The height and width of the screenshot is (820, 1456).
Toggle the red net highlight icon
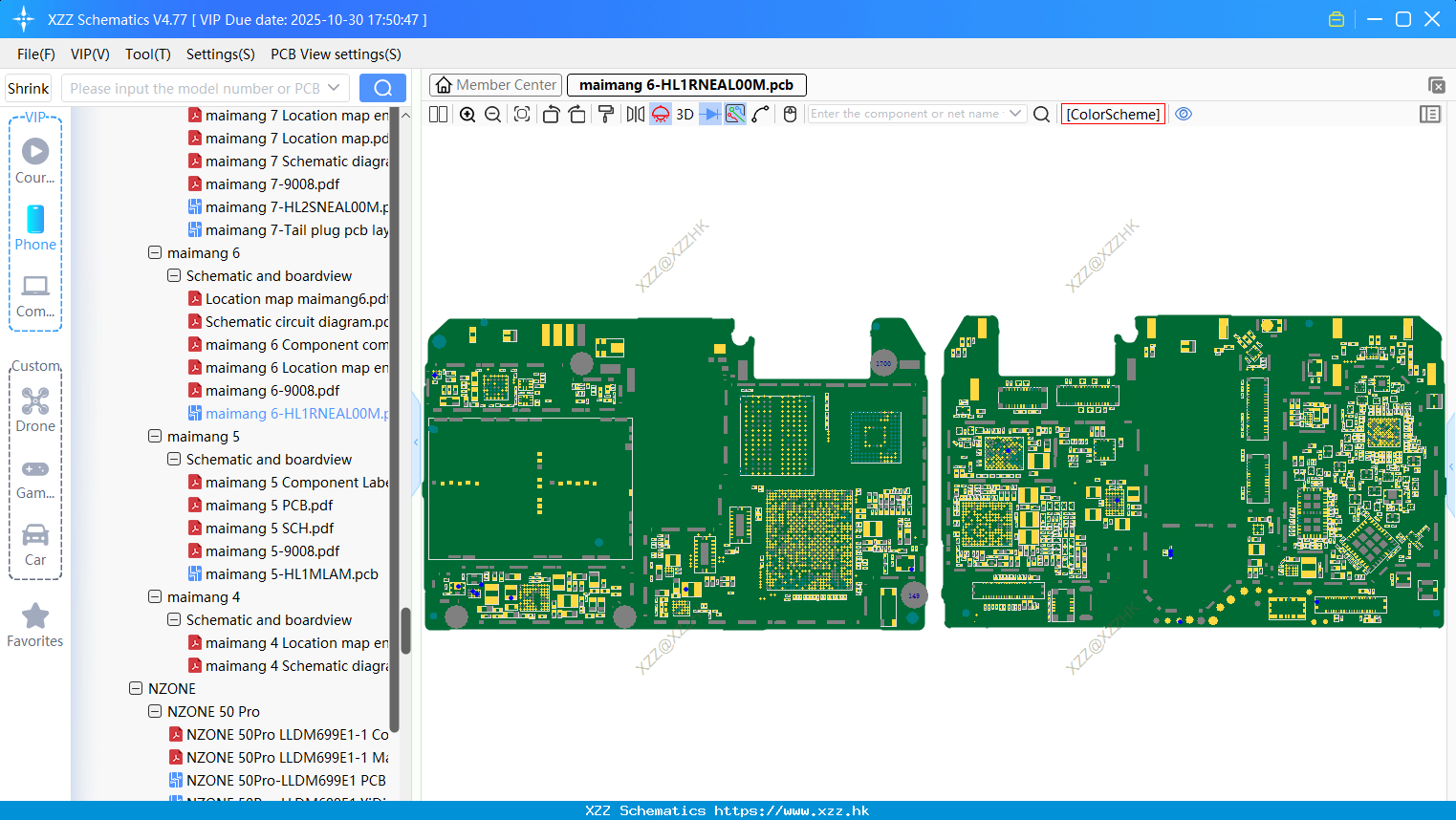coord(661,114)
